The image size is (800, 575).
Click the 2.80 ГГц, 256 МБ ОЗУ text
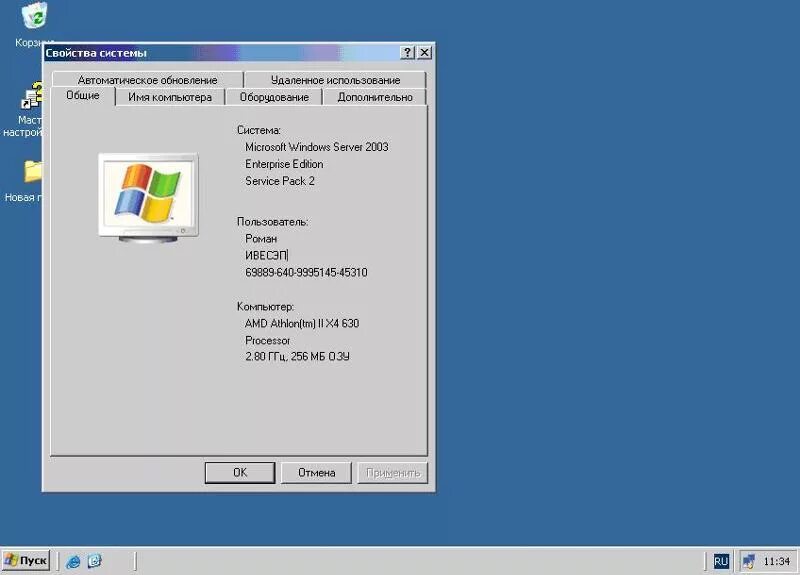(x=297, y=356)
